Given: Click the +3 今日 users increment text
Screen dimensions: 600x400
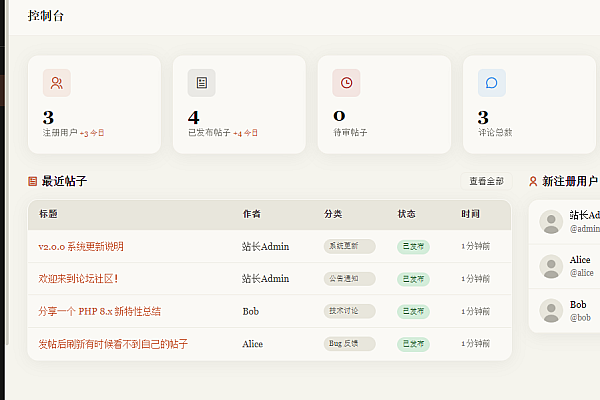Looking at the screenshot, I should (x=92, y=133).
